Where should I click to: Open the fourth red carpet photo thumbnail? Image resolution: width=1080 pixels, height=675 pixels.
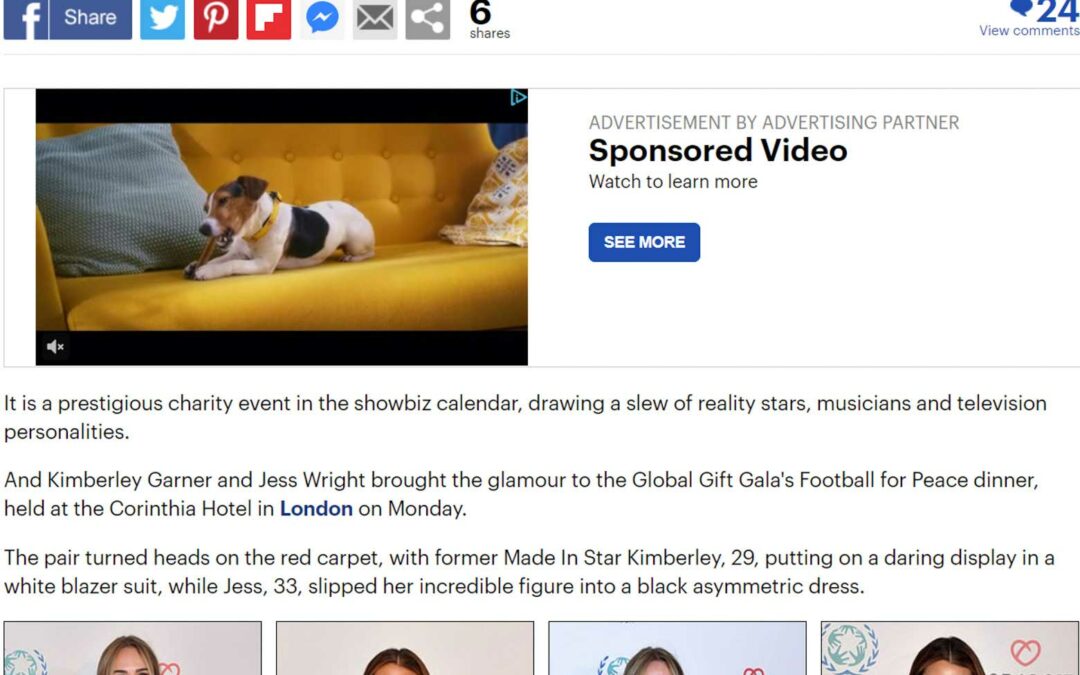pyautogui.click(x=950, y=648)
